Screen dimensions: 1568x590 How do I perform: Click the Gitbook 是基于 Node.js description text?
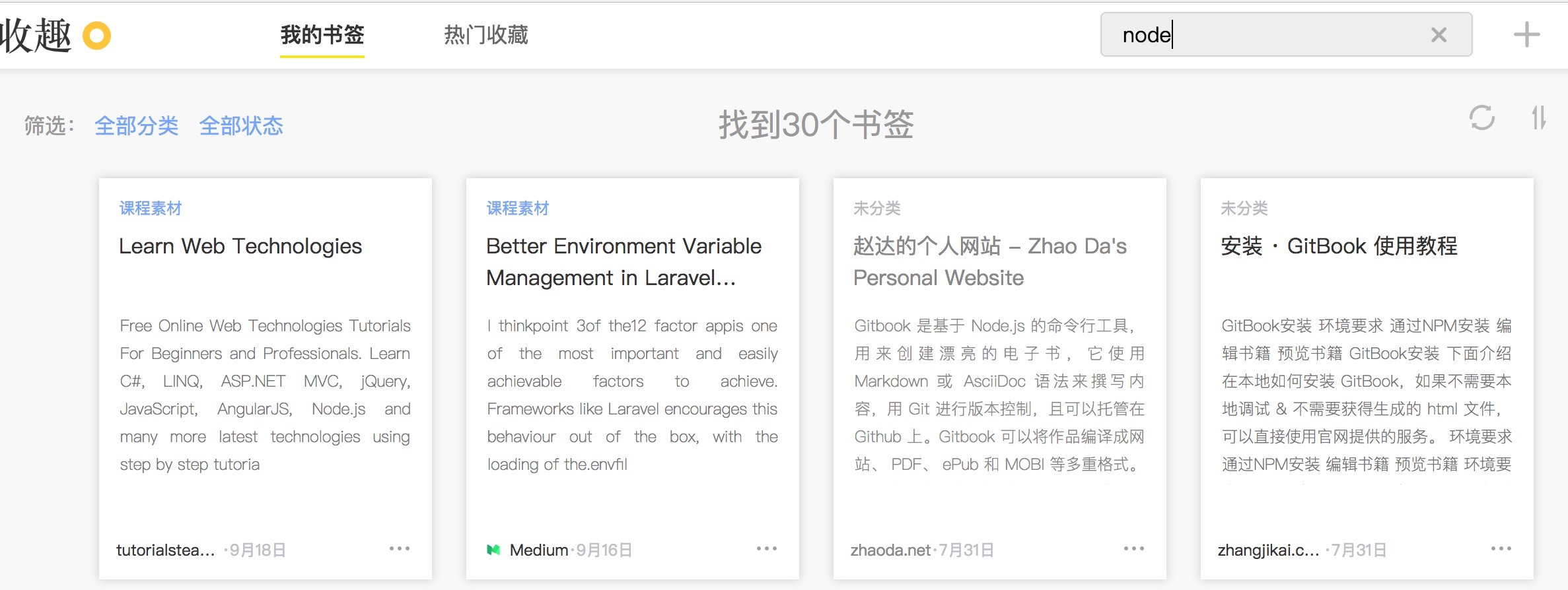pos(999,395)
